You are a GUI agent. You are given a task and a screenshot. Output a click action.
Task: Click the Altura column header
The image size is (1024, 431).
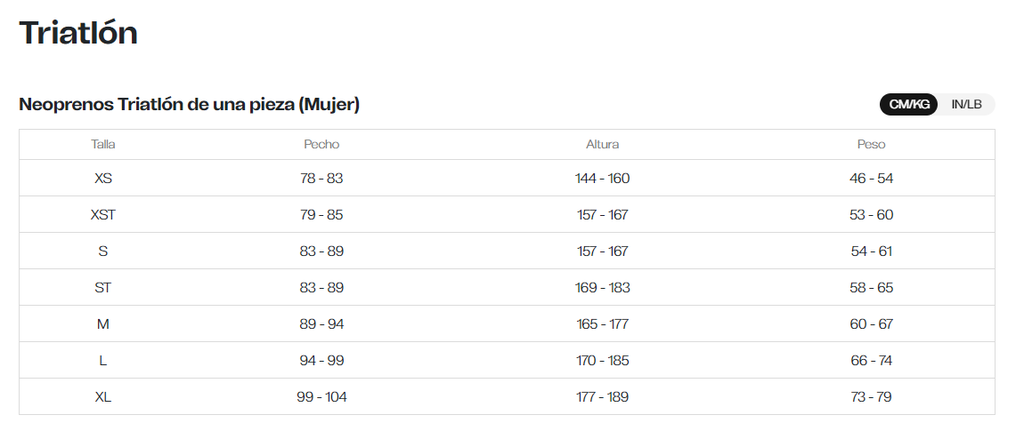(602, 144)
